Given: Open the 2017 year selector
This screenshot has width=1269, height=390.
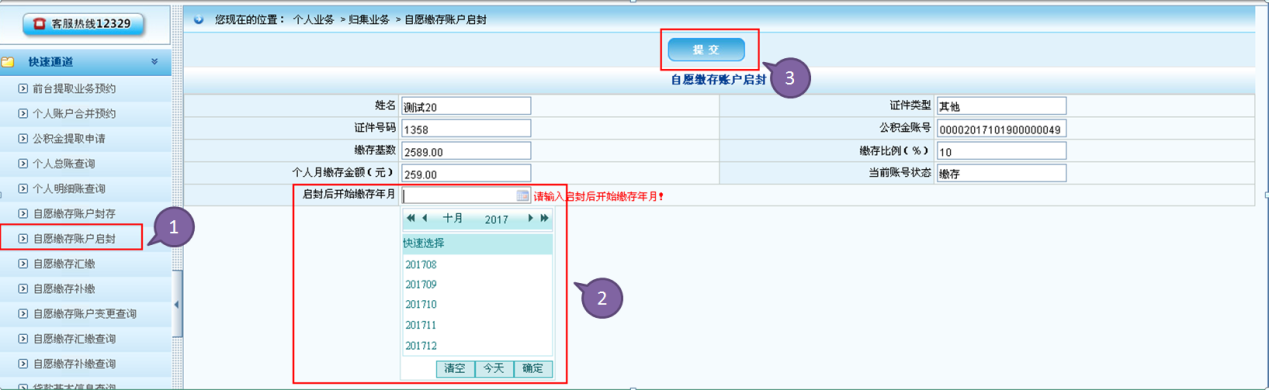Looking at the screenshot, I should click(x=497, y=219).
